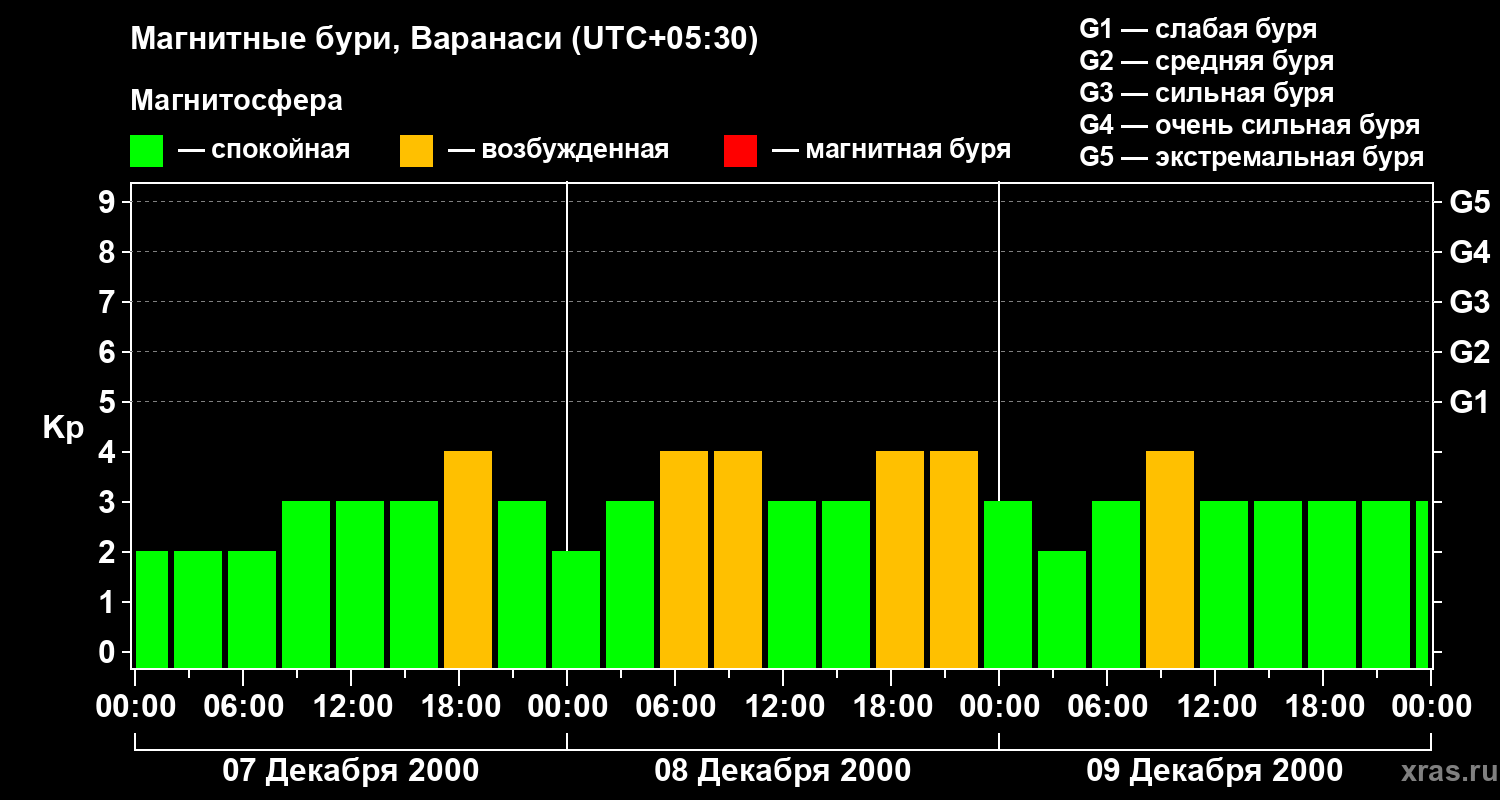
Task: Select the '08 Декабря 2000' date label
Action: point(782,771)
